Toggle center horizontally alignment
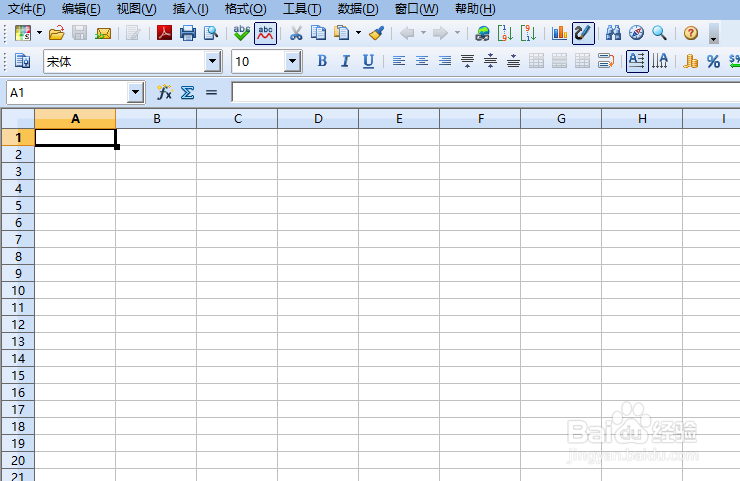 [422, 61]
